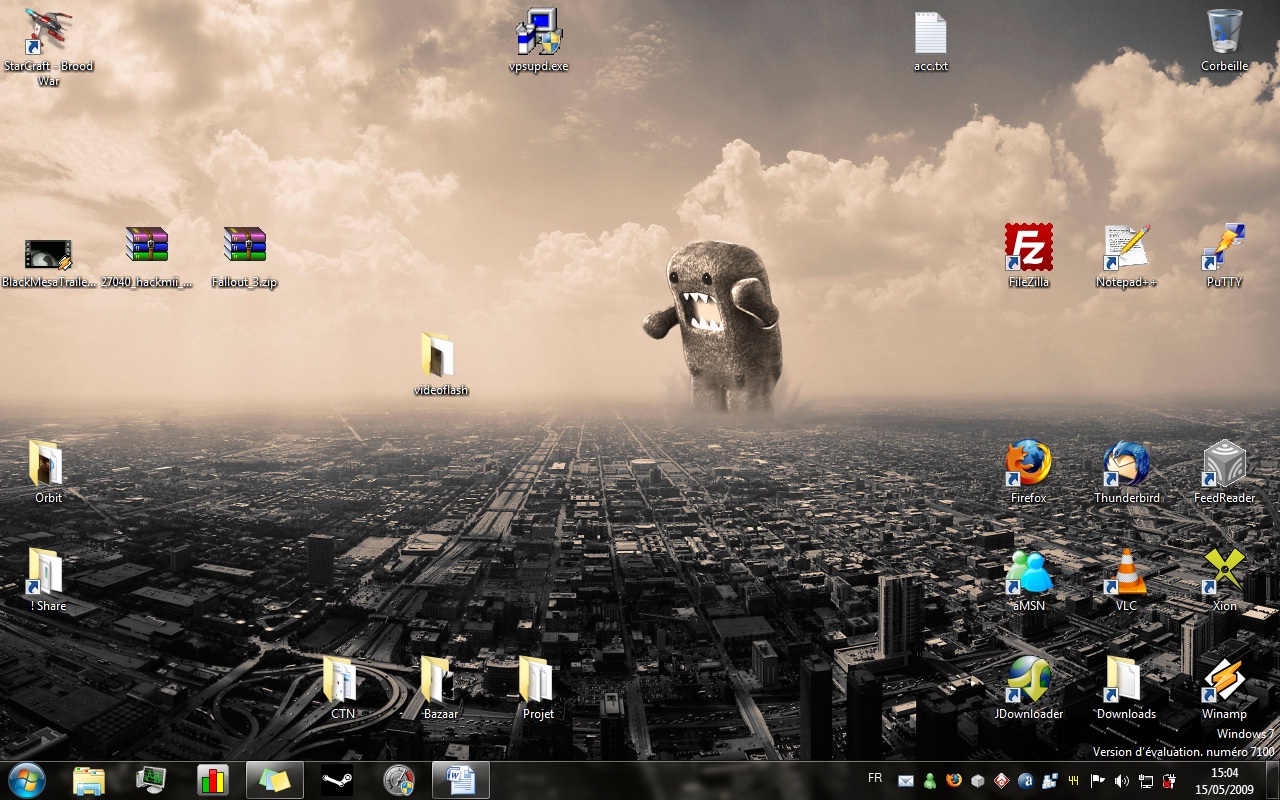Launch aMSN messenger

point(1028,580)
